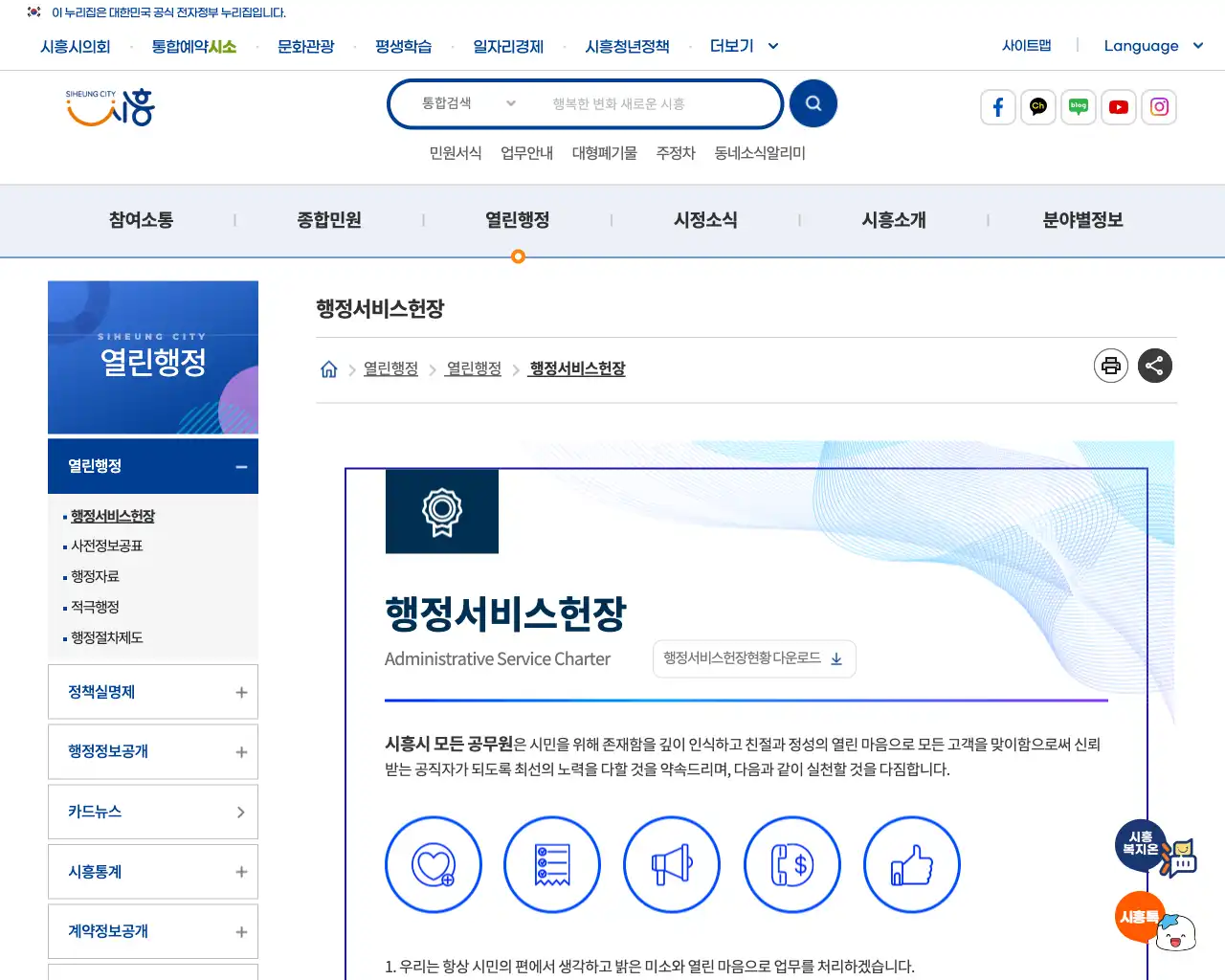1225x980 pixels.
Task: Expand the 시흥통계 sidebar section
Action: pyautogui.click(x=153, y=872)
